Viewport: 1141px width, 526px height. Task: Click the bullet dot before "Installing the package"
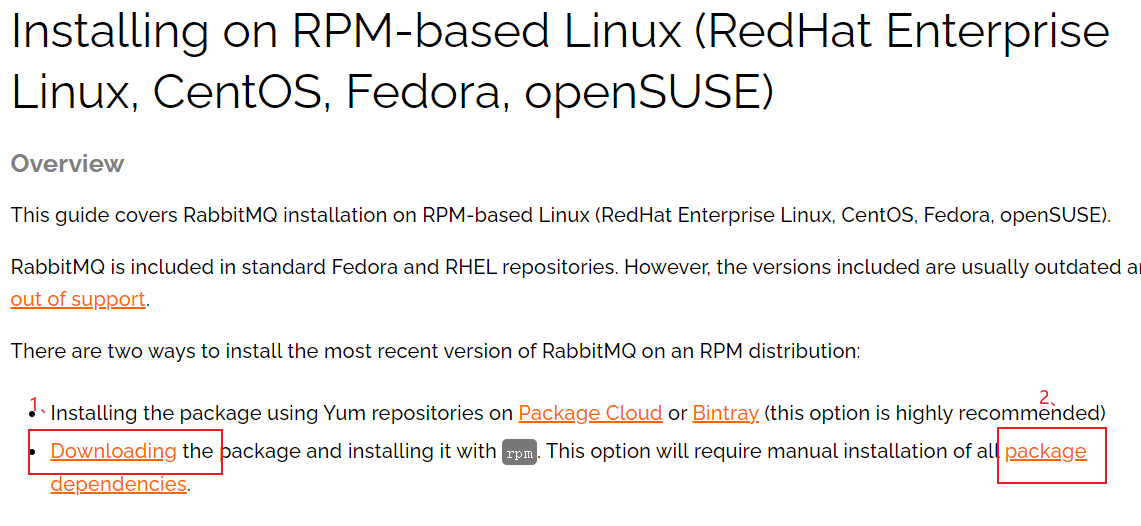tap(33, 414)
